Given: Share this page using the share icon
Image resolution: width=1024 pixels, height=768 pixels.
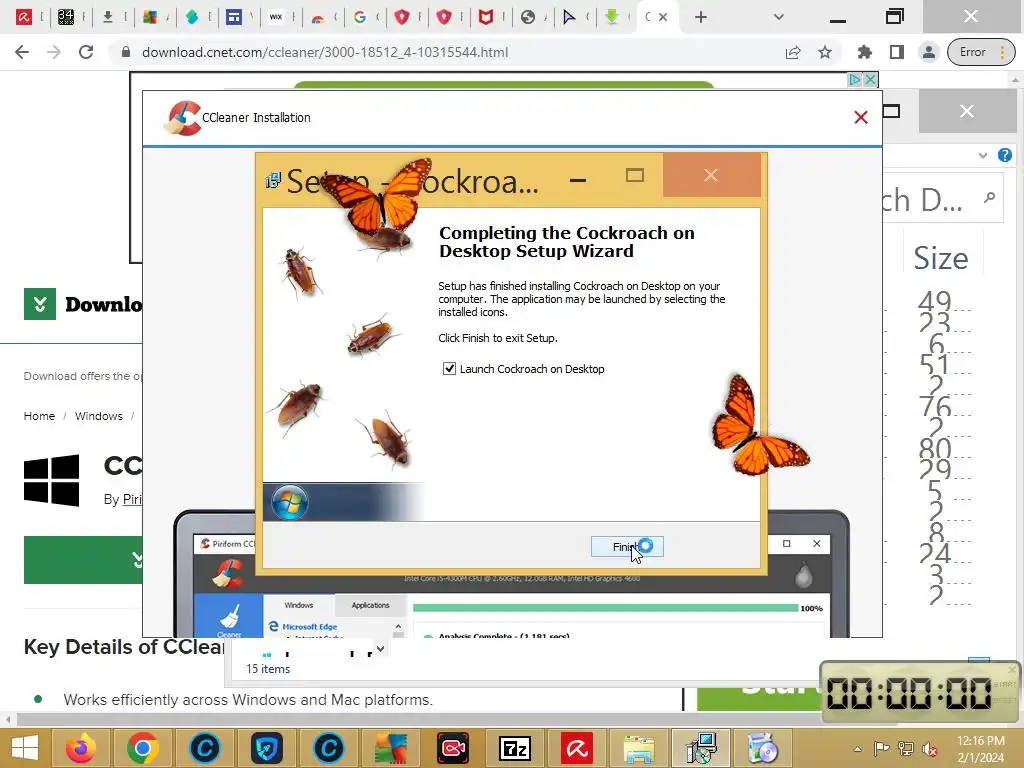Looking at the screenshot, I should [793, 52].
